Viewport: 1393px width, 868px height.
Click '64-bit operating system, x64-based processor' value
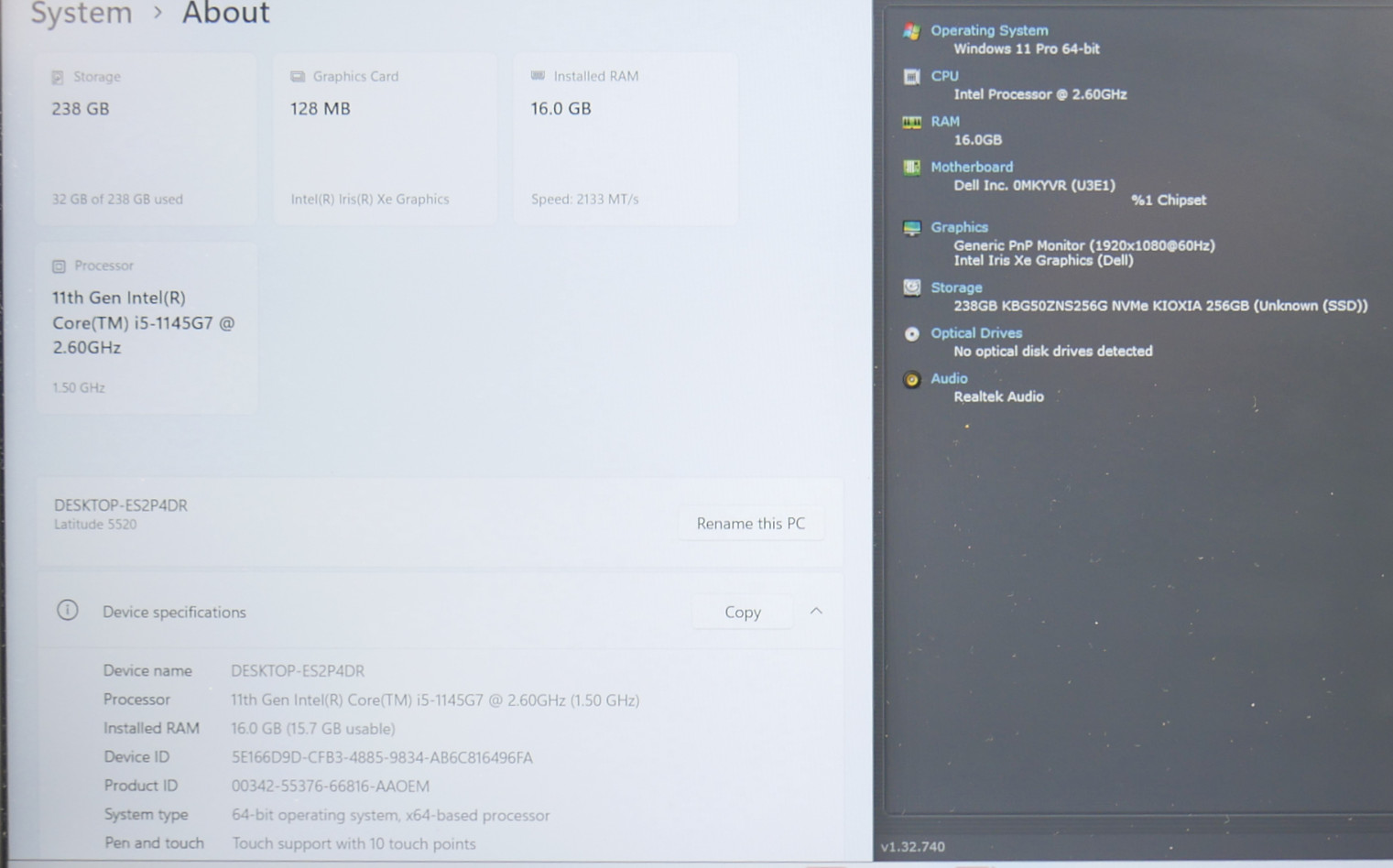click(x=390, y=815)
